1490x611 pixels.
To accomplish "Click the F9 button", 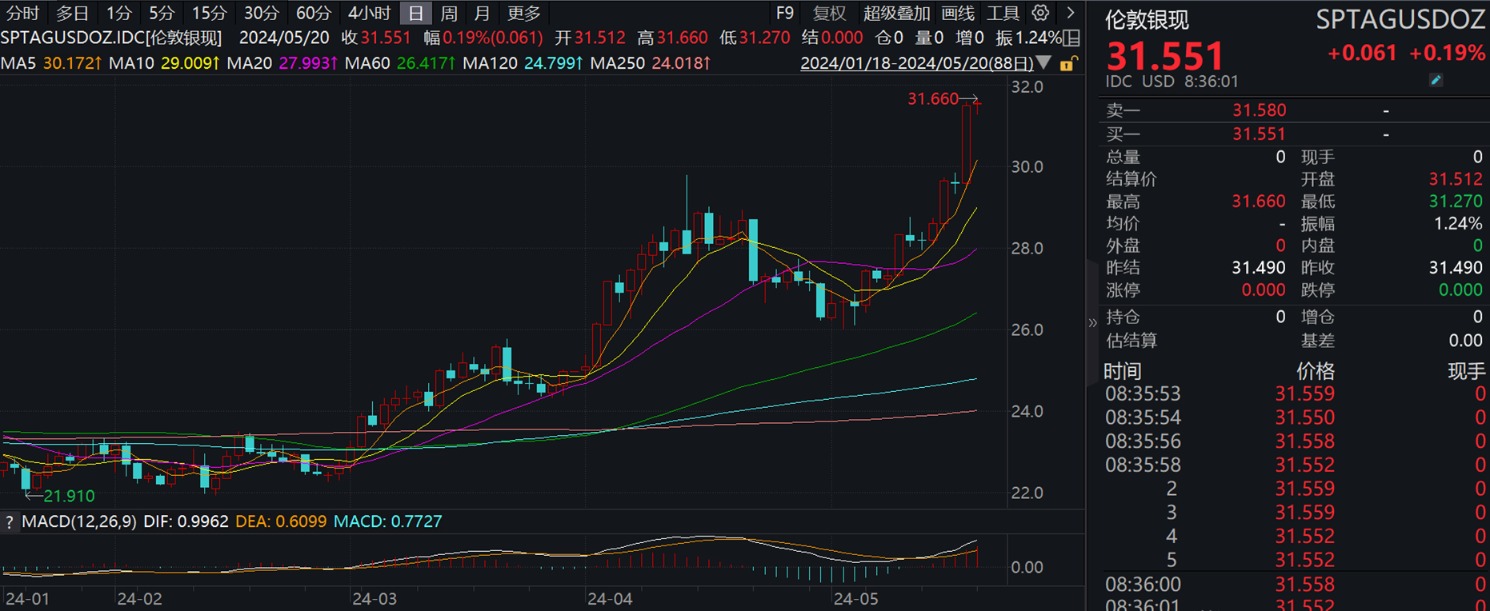I will pyautogui.click(x=784, y=13).
